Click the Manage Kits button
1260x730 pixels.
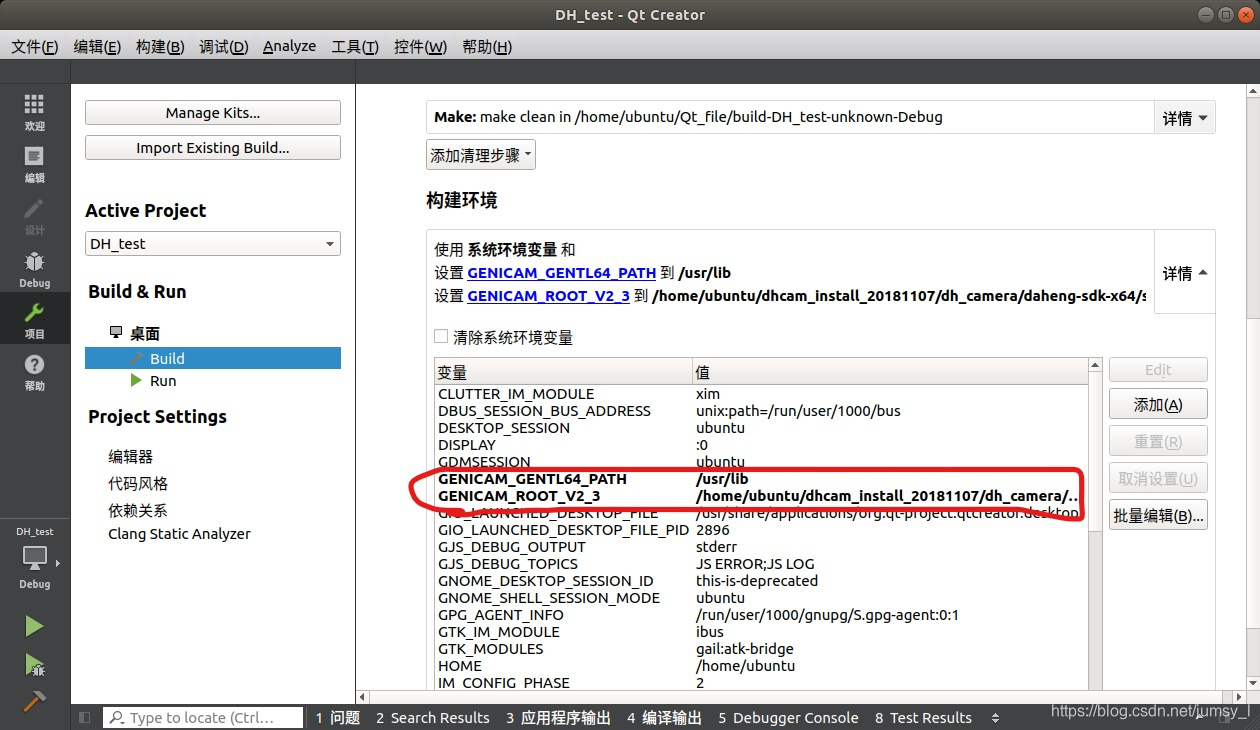pyautogui.click(x=213, y=113)
